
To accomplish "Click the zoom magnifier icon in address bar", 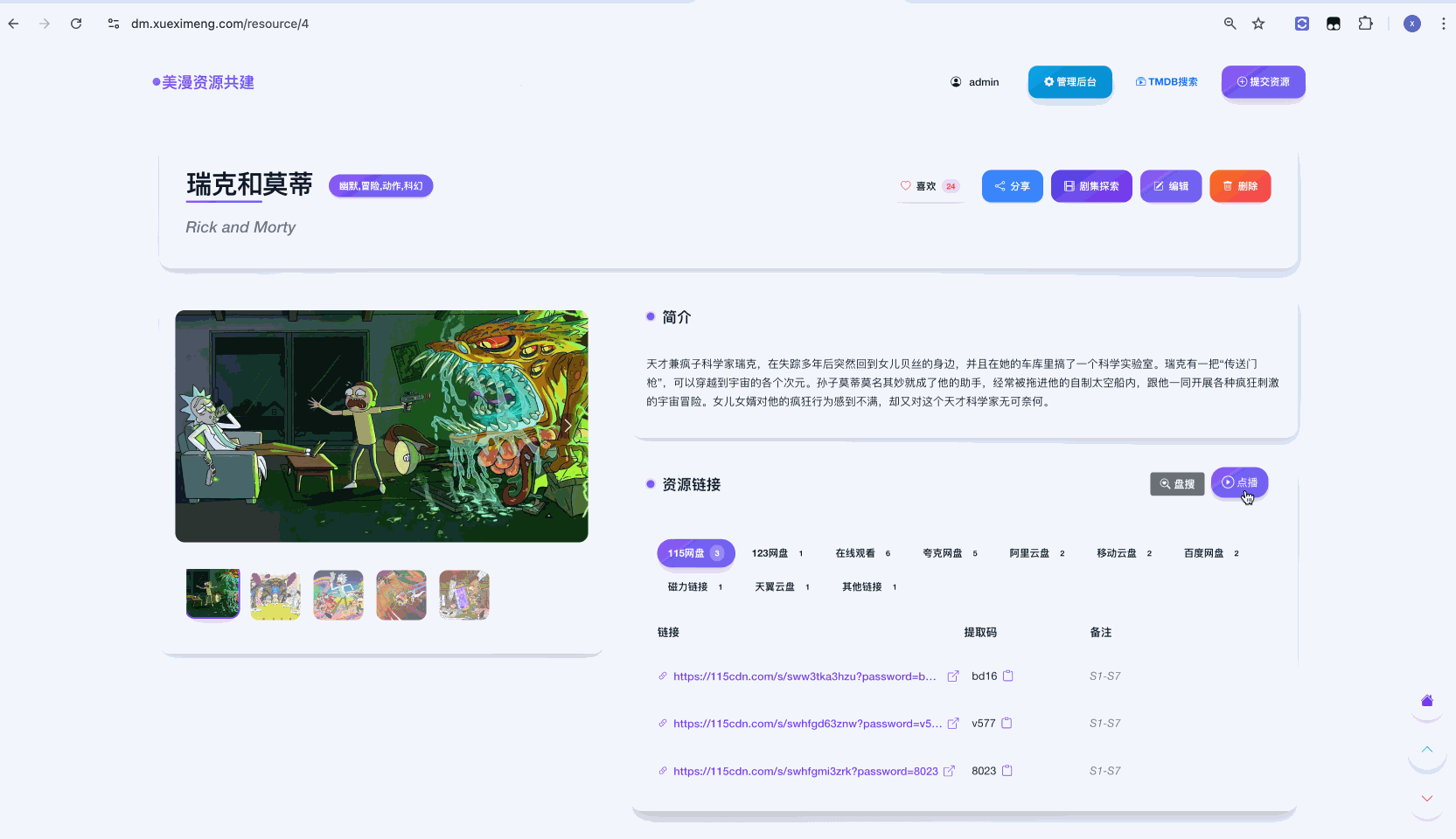I will [x=1230, y=24].
